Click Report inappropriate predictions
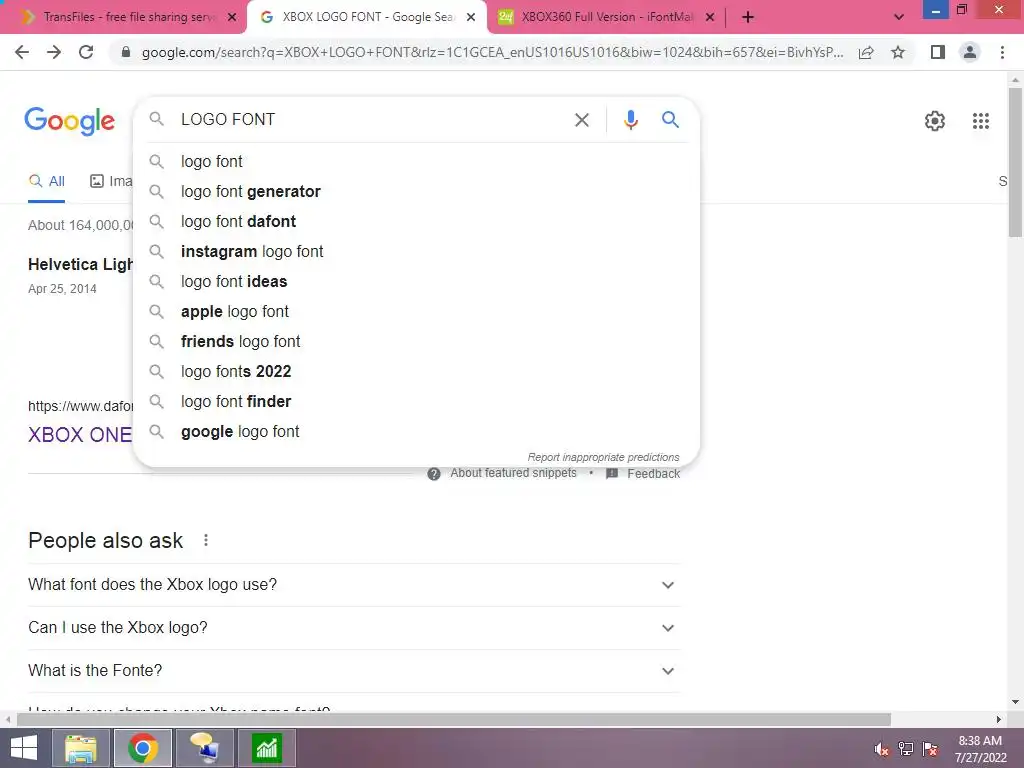 pos(603,457)
